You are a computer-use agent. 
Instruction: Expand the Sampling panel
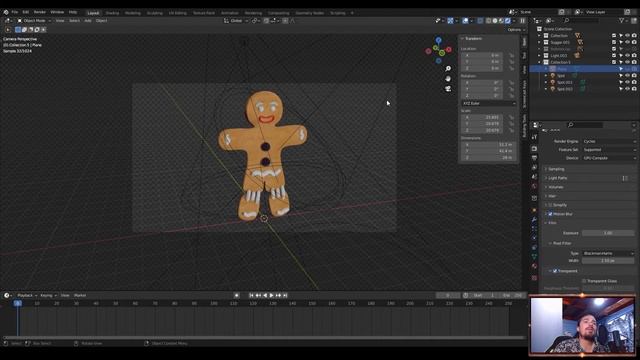(x=556, y=169)
